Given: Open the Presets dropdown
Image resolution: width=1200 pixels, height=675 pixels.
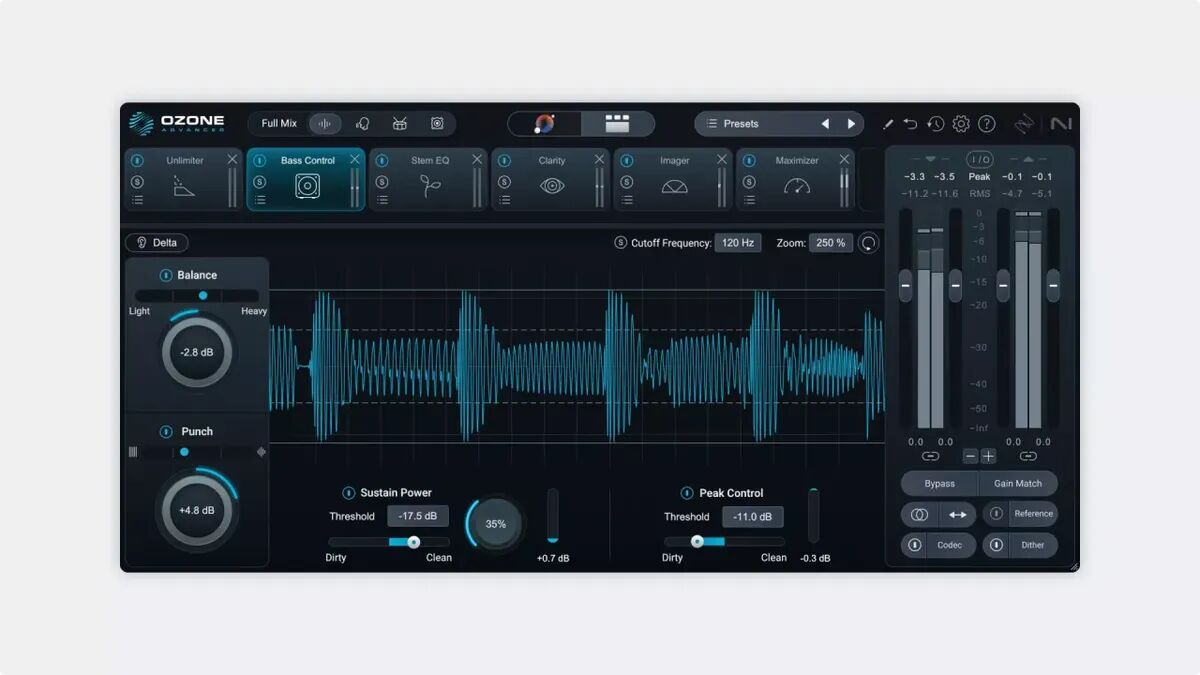Looking at the screenshot, I should [757, 124].
